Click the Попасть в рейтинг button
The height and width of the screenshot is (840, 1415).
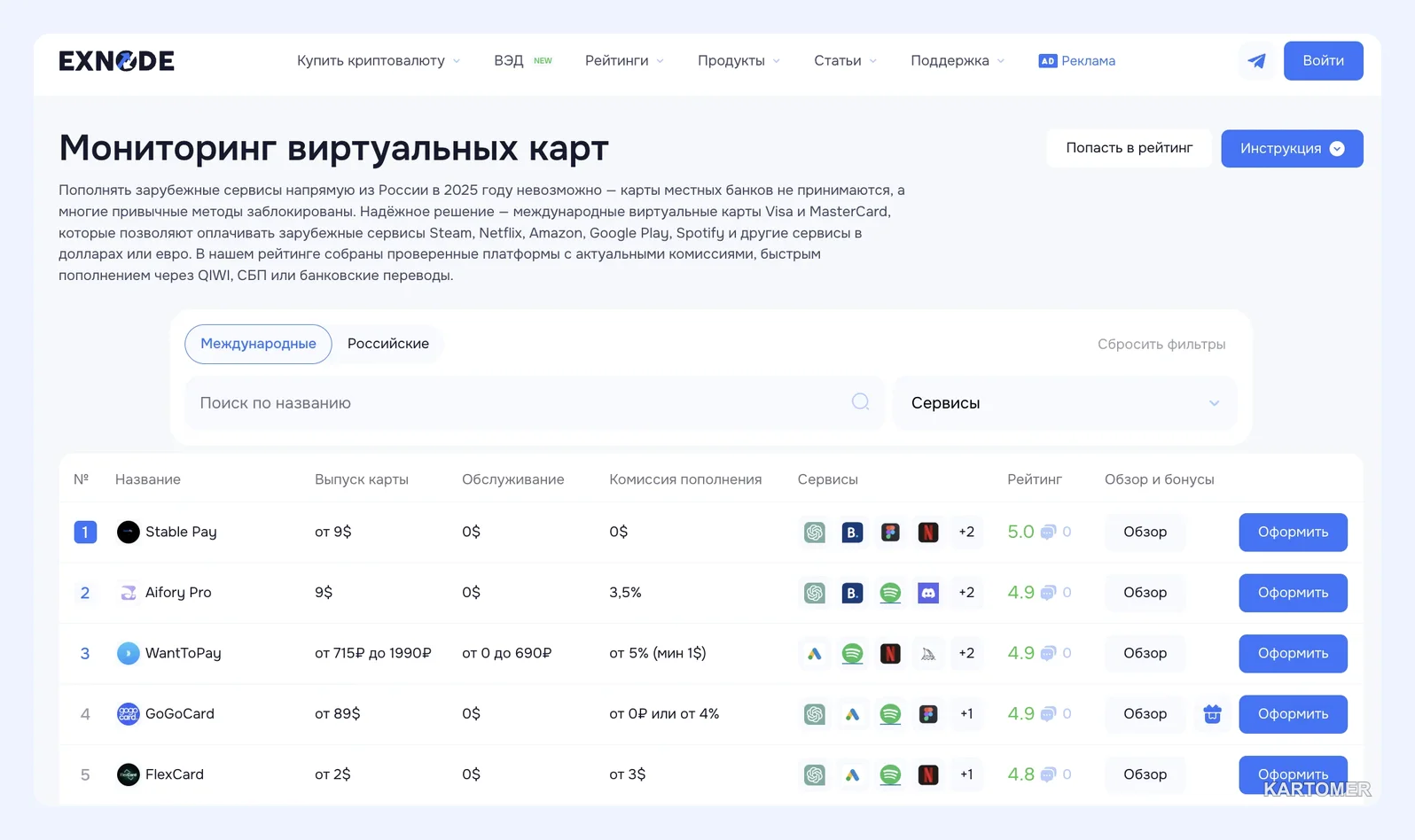coord(1129,148)
